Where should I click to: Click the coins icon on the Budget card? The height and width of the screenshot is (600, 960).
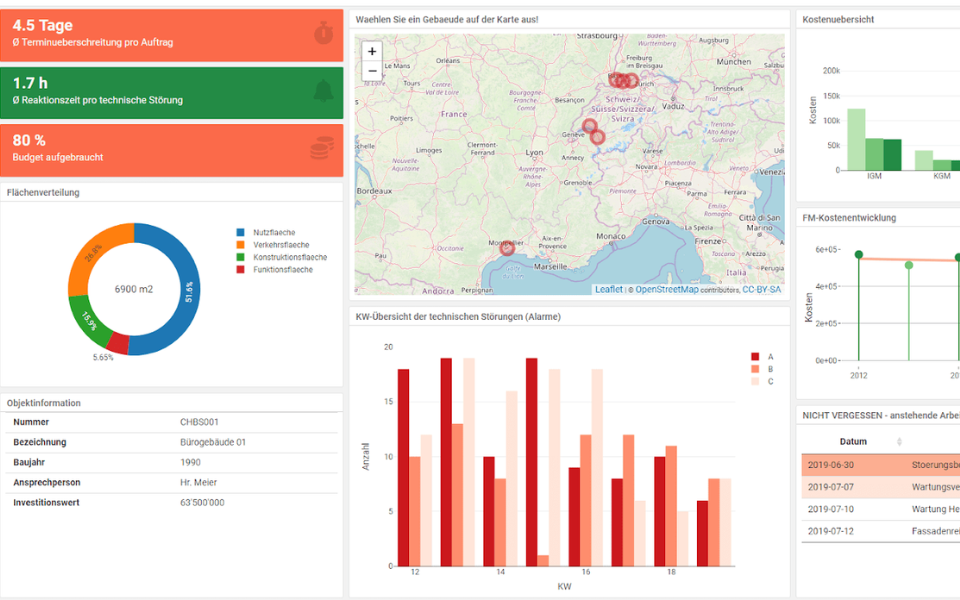(x=321, y=149)
